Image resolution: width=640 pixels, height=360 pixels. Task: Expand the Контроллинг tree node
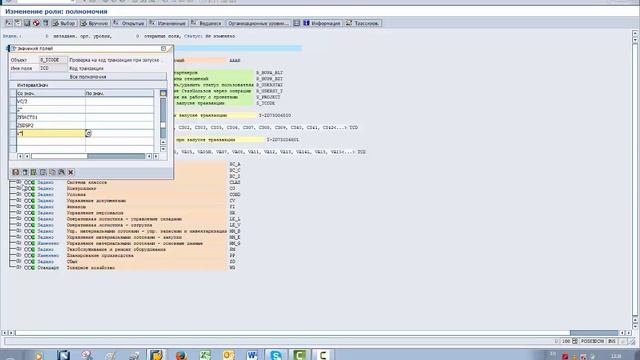tap(18, 189)
